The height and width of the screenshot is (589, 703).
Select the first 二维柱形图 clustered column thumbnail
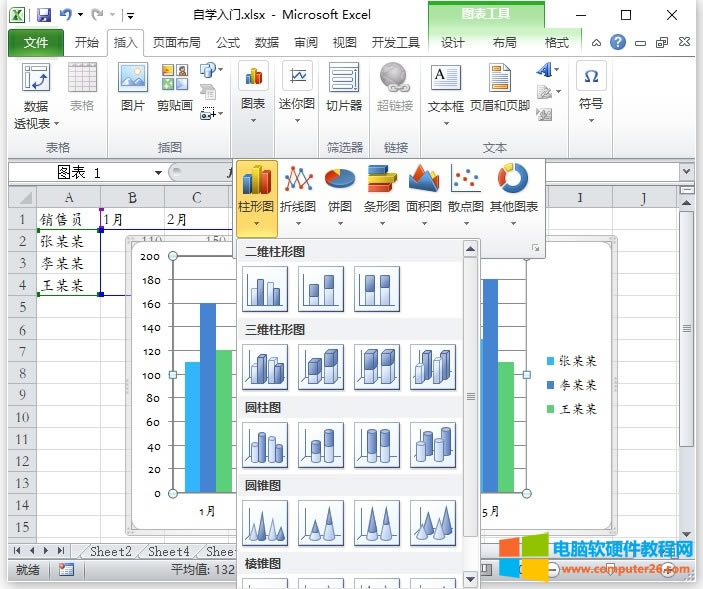coord(265,289)
